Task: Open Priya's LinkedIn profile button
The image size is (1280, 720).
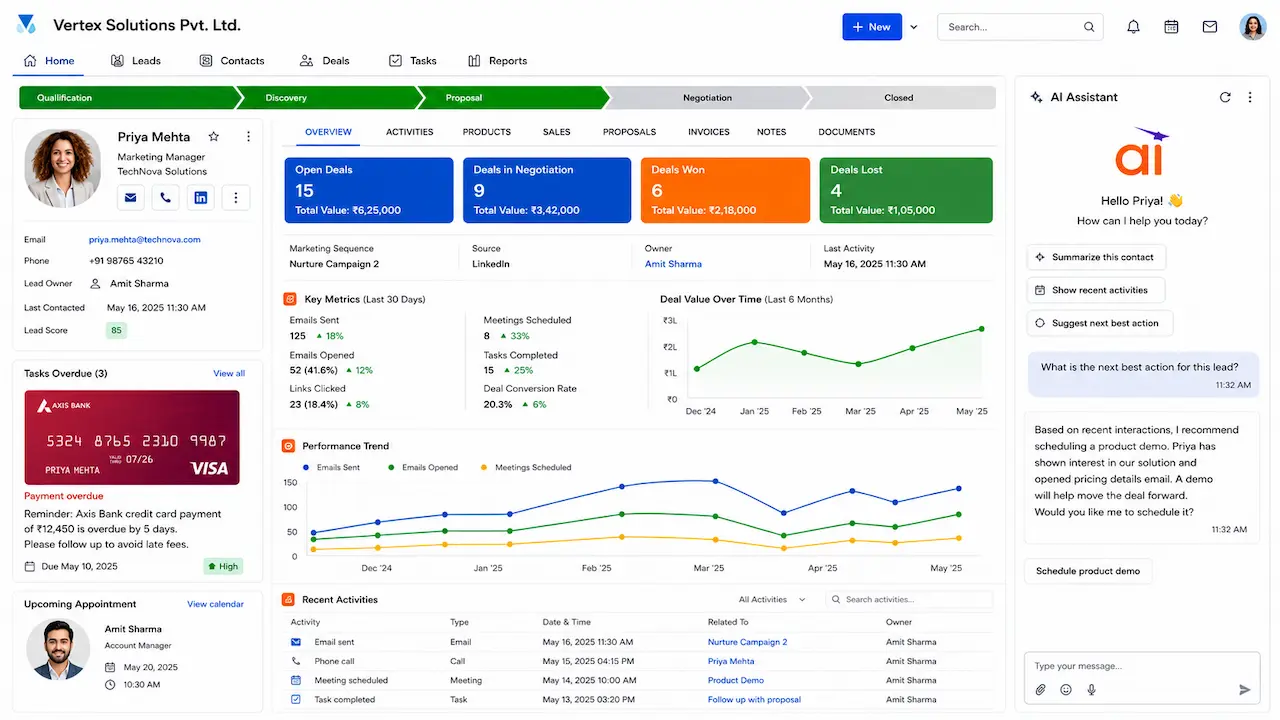Action: (200, 198)
